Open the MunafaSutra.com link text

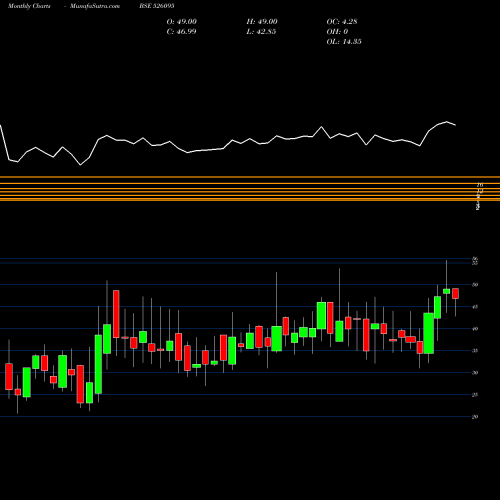click(95, 6)
